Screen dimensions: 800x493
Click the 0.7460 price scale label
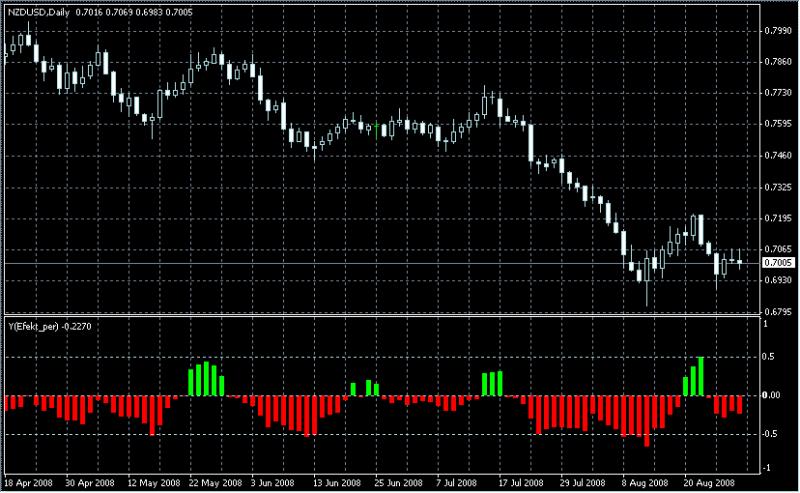778,156
